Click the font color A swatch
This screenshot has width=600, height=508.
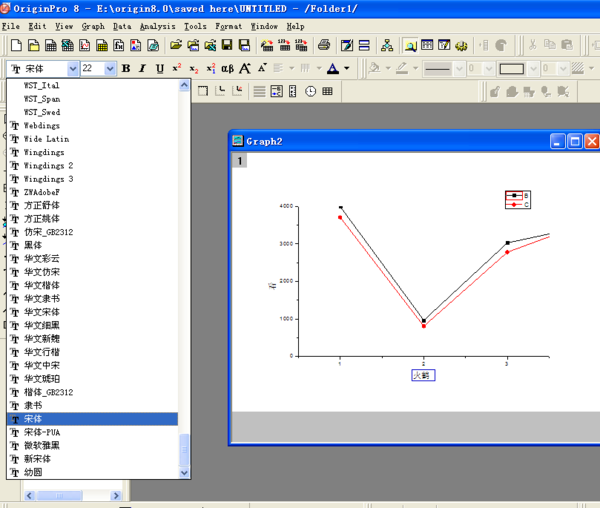[x=333, y=68]
